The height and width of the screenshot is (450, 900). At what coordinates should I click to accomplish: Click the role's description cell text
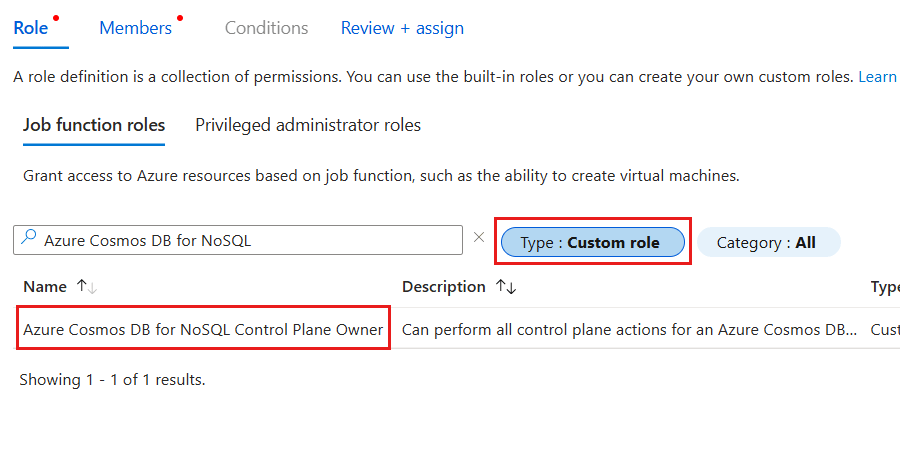630,329
